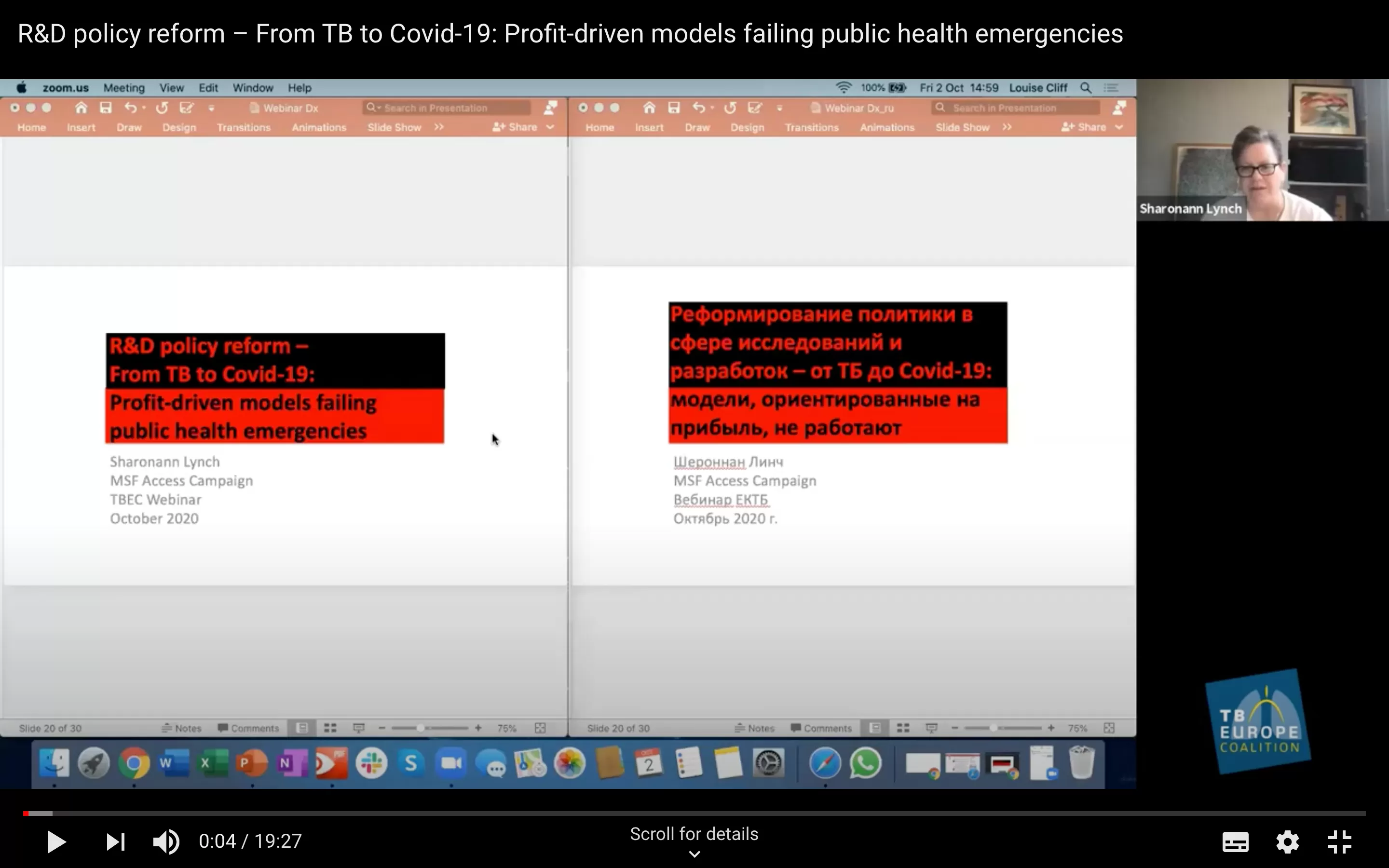Image resolution: width=1389 pixels, height=868 pixels.
Task: Click Slack icon in the Dock
Action: coord(371,763)
